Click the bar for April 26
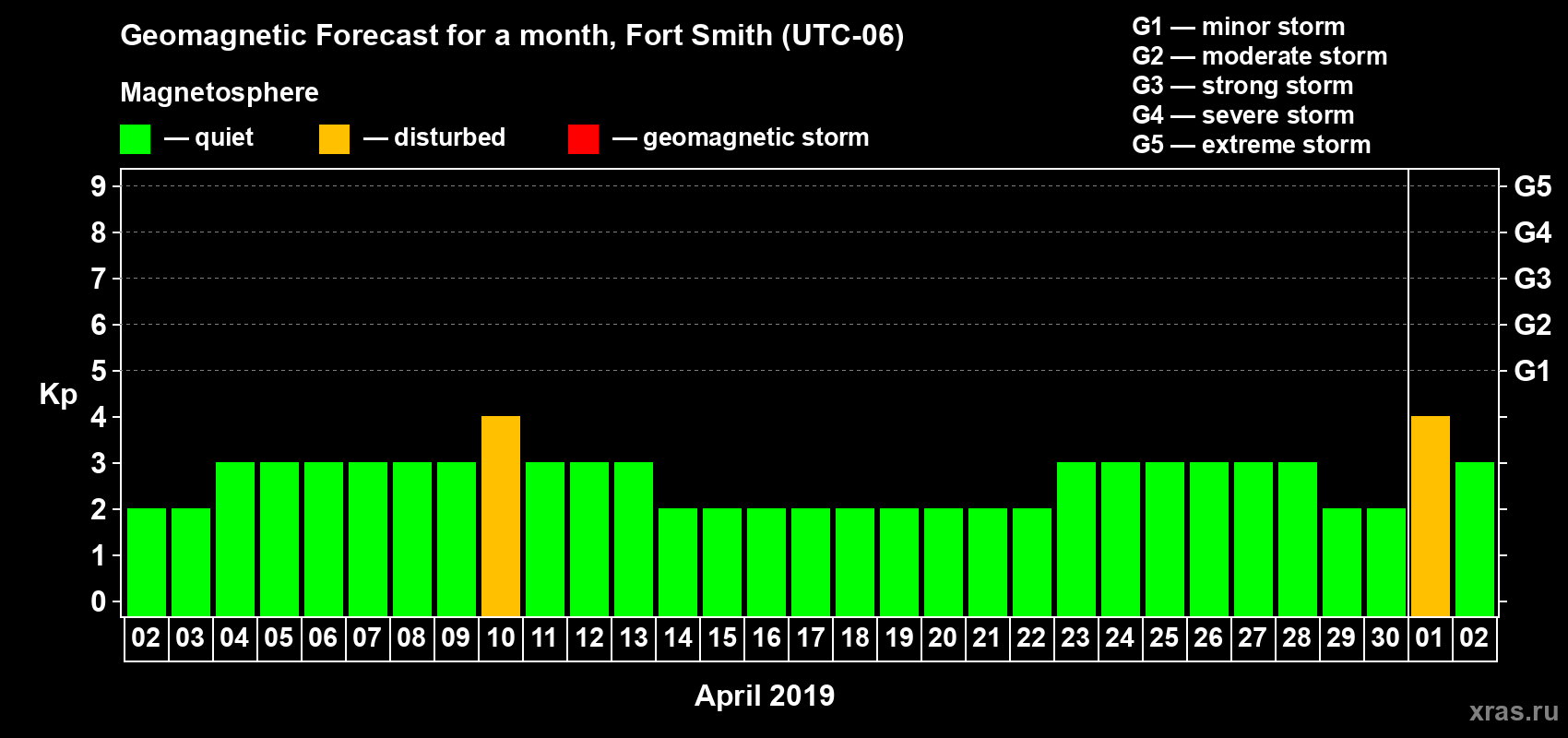1568x738 pixels. click(x=1209, y=540)
